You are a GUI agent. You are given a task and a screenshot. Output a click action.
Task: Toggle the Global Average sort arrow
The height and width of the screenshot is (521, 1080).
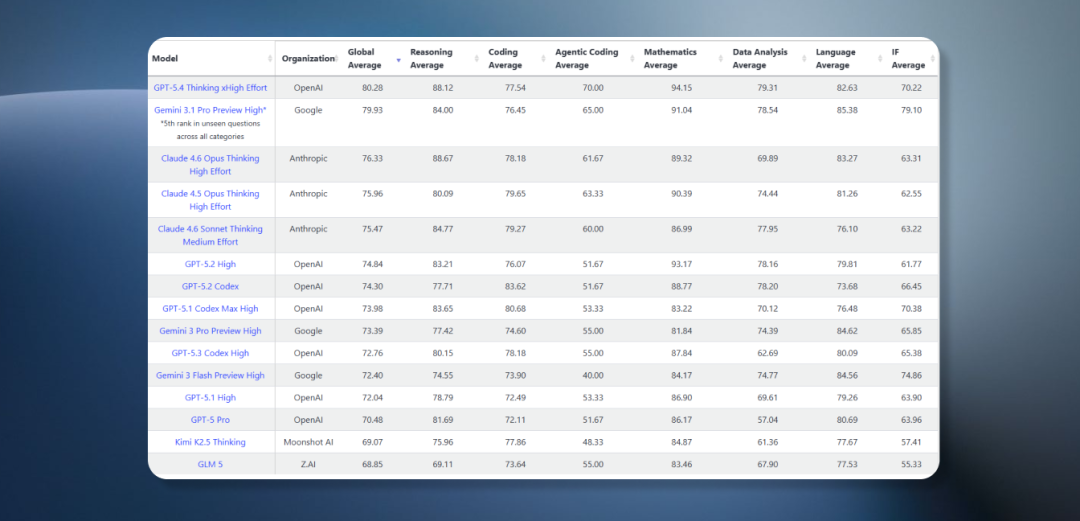pyautogui.click(x=398, y=59)
